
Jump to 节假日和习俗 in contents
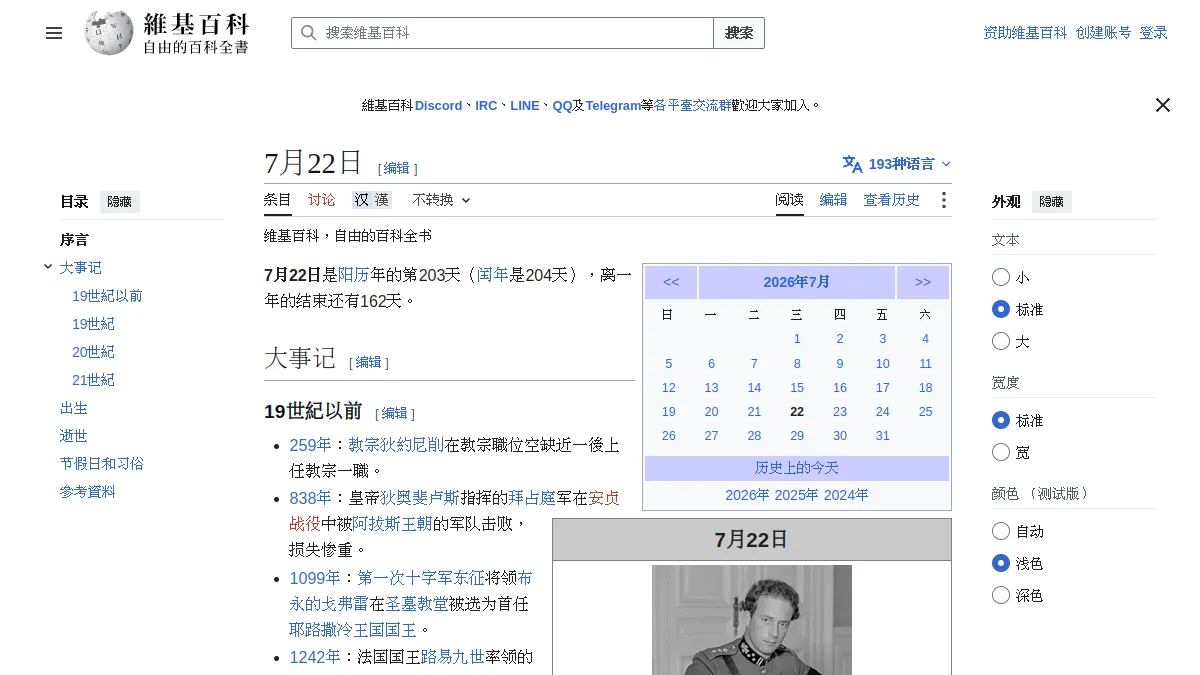pyautogui.click(x=102, y=464)
